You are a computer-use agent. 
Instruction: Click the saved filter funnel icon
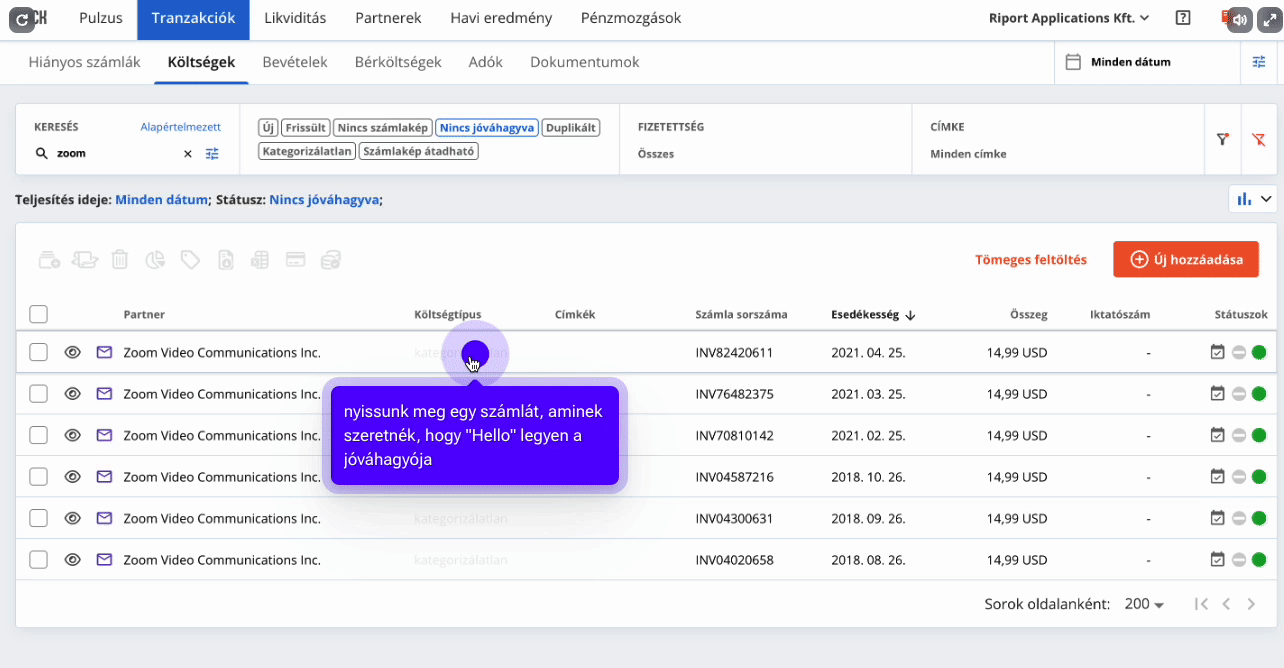tap(1222, 140)
